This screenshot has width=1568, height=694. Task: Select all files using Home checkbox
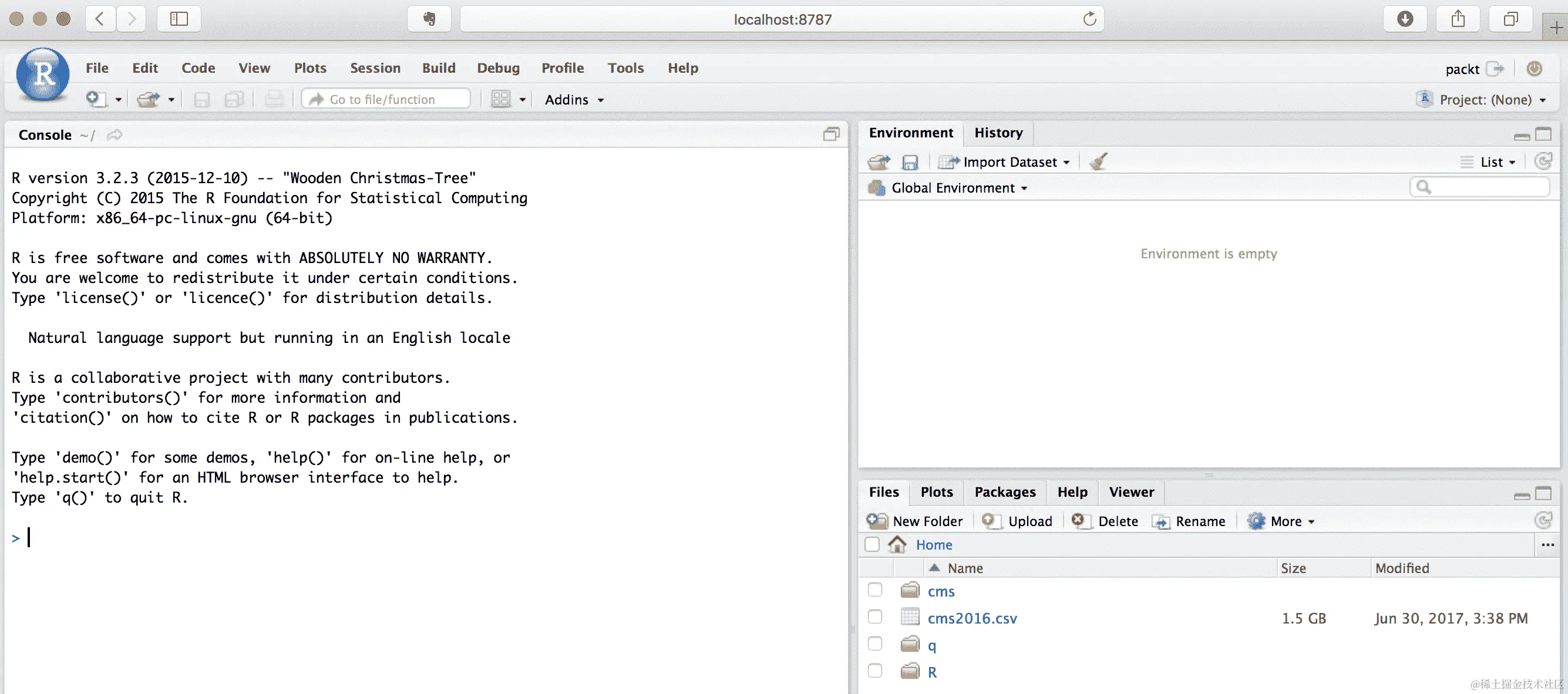[x=872, y=544]
